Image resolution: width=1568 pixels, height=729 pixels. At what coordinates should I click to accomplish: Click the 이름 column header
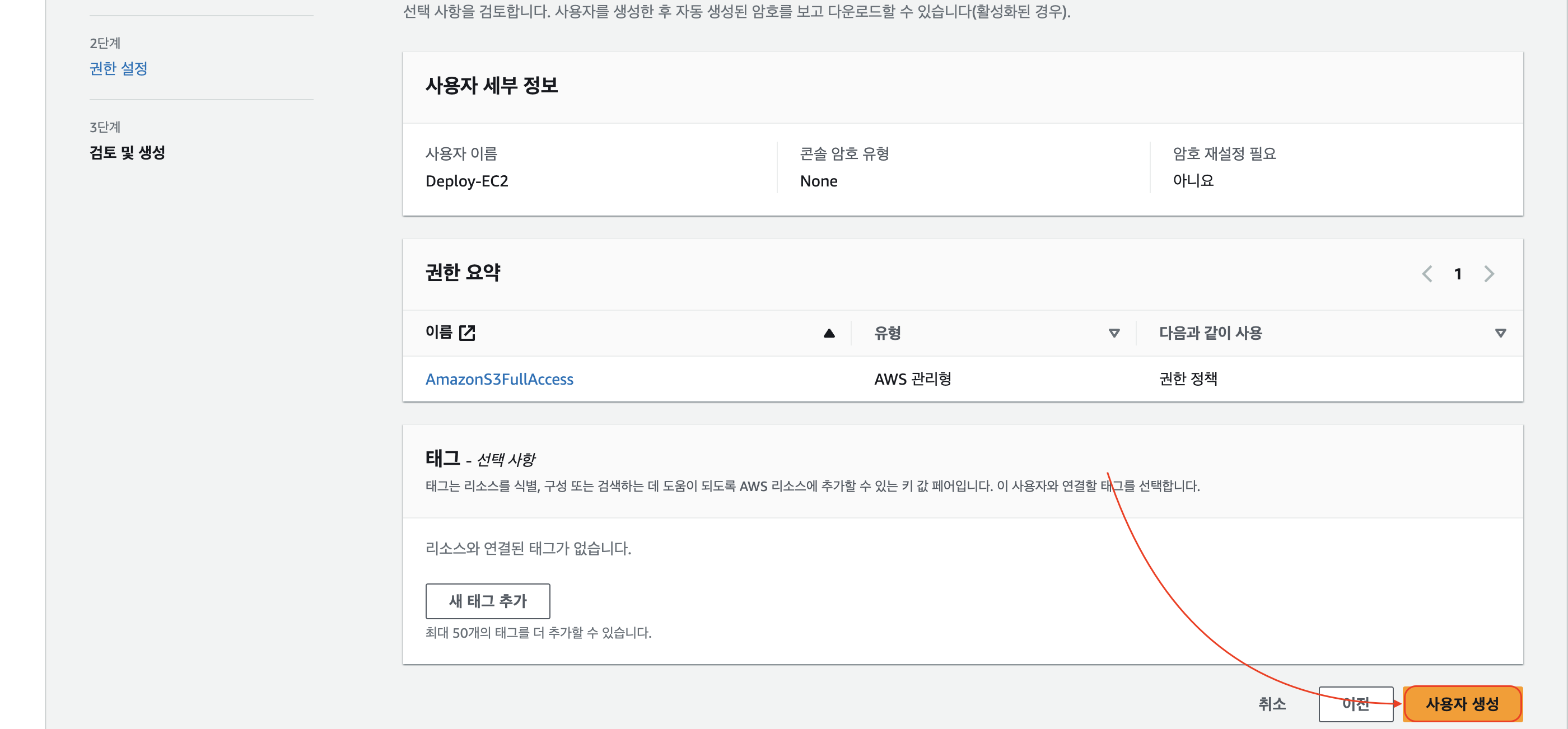click(x=439, y=332)
